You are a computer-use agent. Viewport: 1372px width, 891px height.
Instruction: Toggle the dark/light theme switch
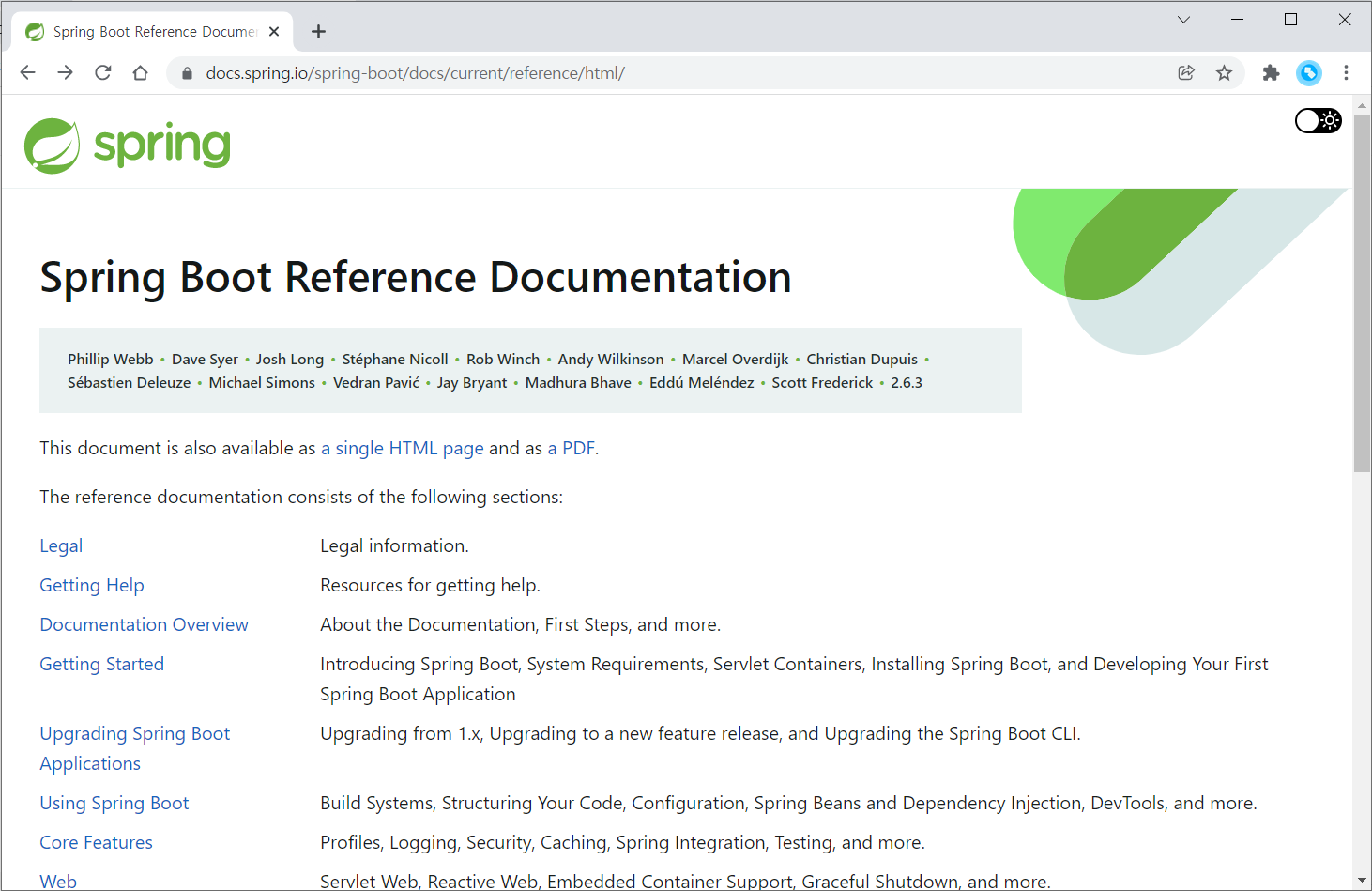click(1318, 120)
